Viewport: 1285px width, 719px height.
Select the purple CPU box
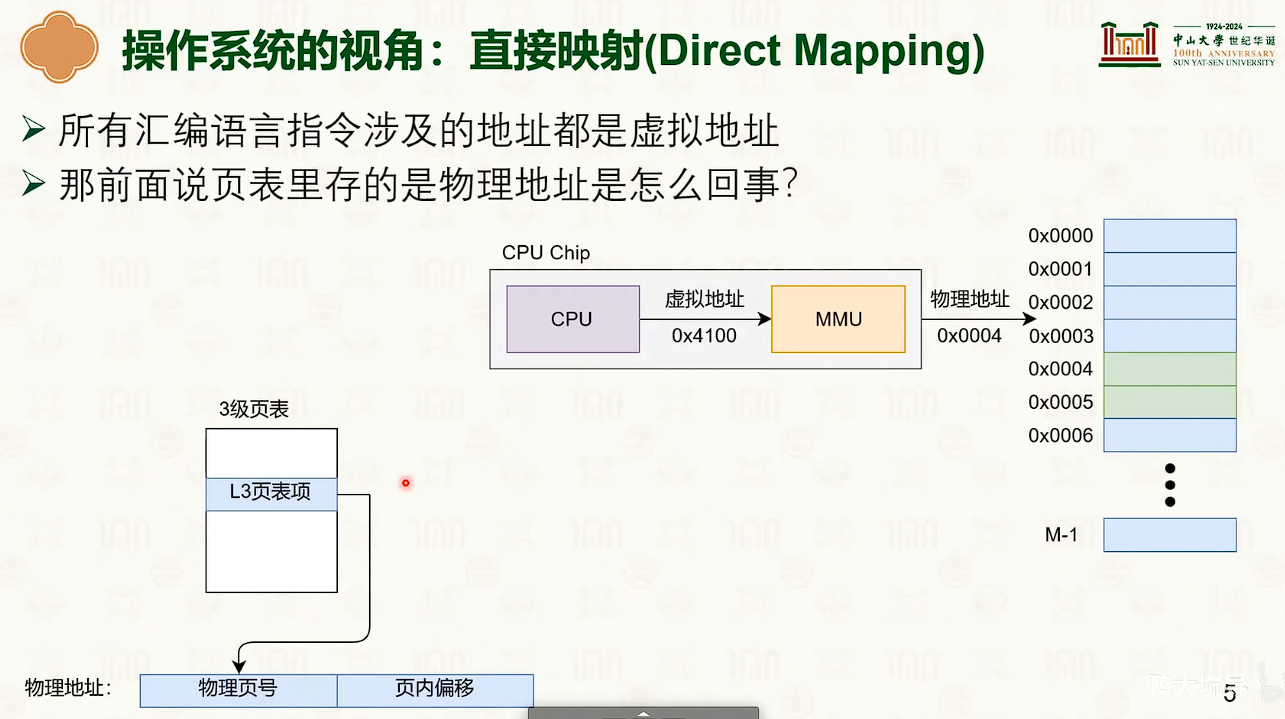(573, 319)
